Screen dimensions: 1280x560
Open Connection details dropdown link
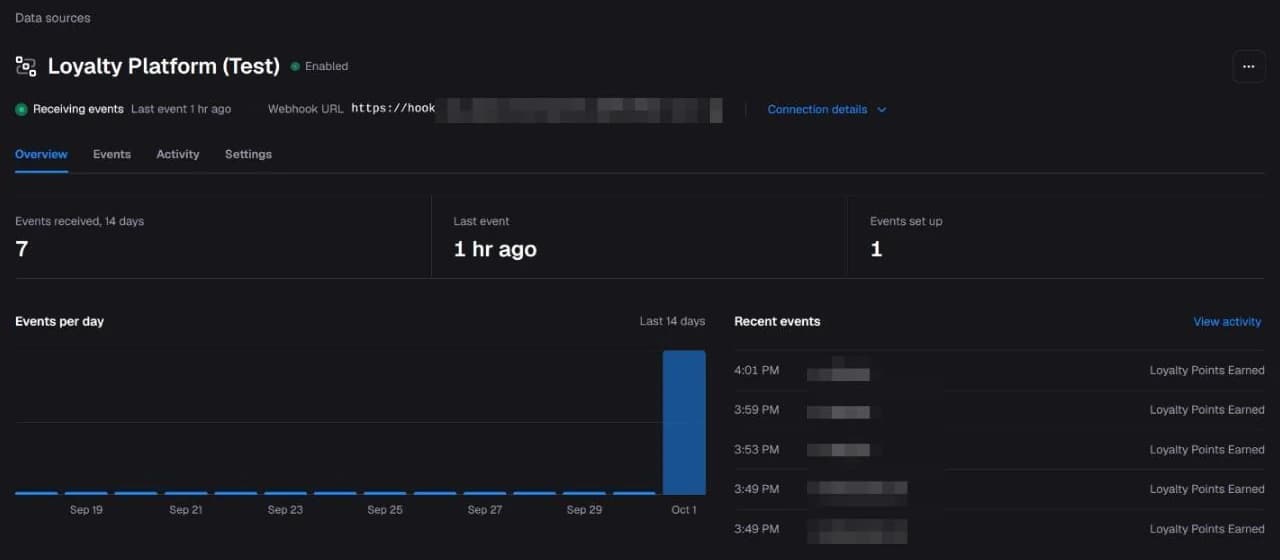[827, 109]
